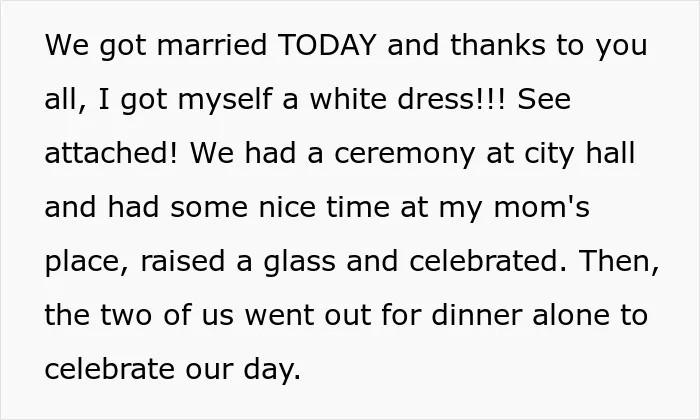Click the word 'ceremony'
Screen dimensions: 700x420
coord(404,155)
